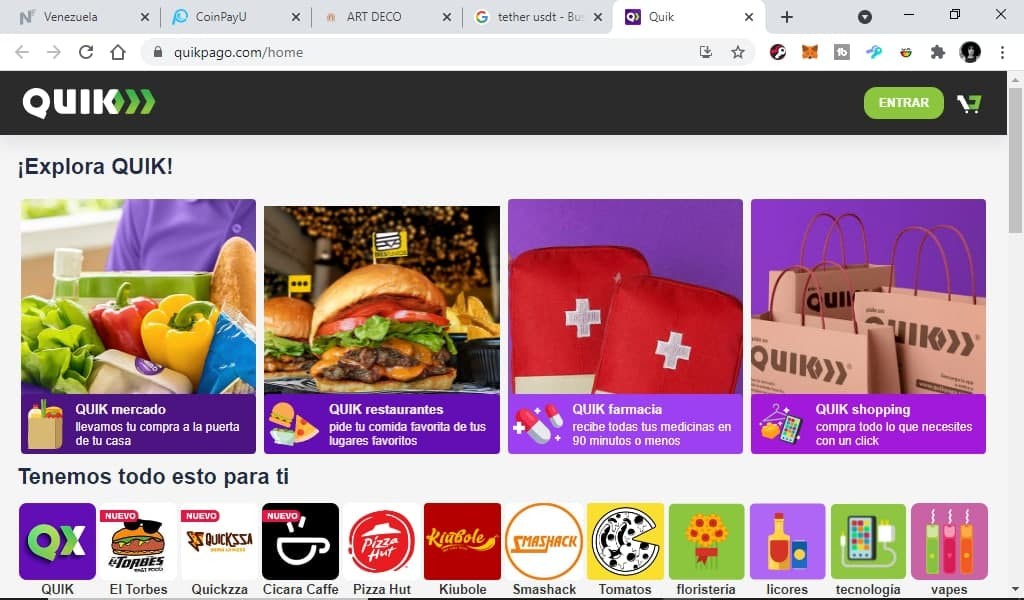Open the MetaMask fox extension
This screenshot has width=1024, height=600.
[810, 52]
